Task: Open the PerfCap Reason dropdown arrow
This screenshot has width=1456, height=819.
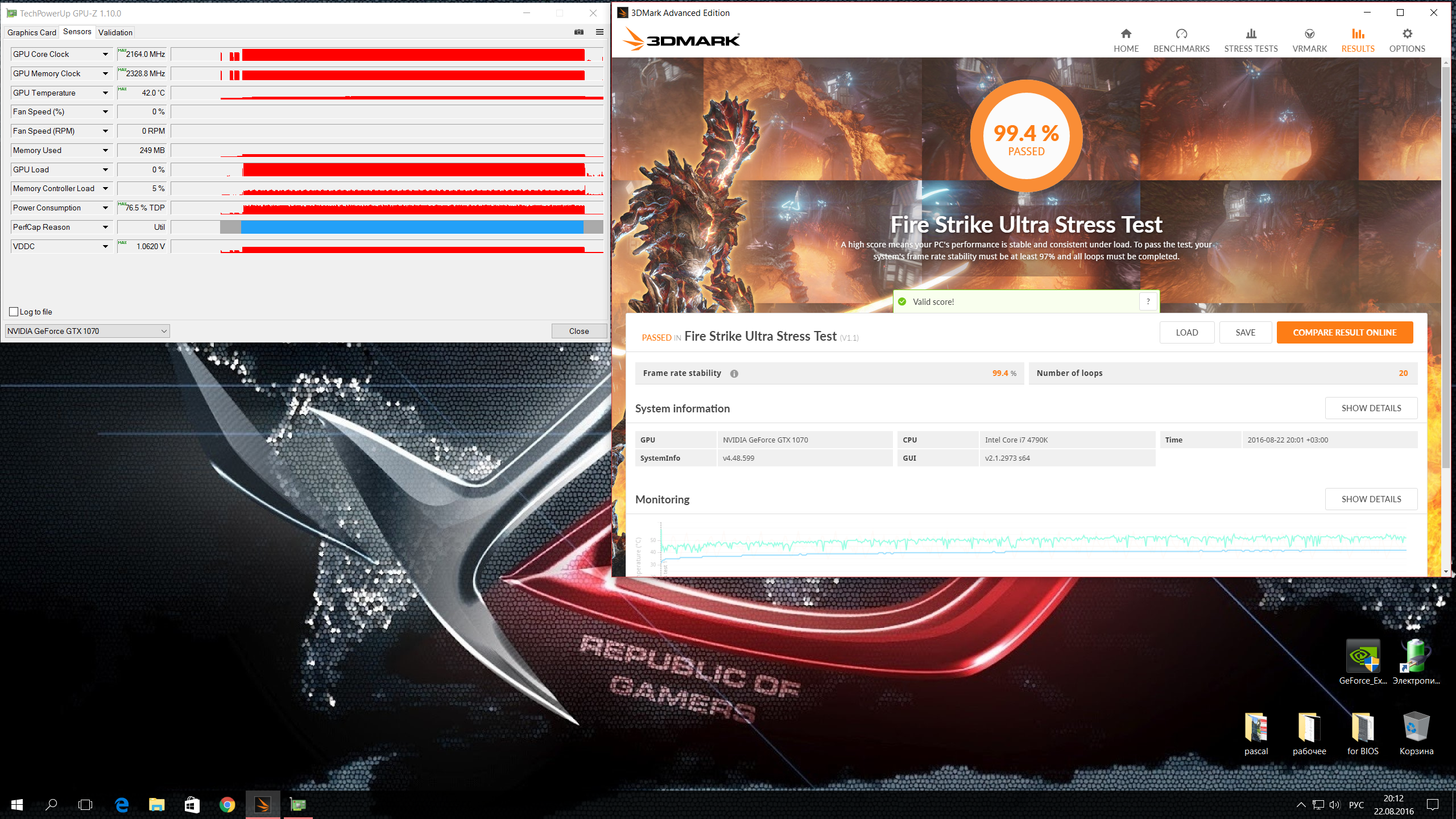Action: point(105,227)
